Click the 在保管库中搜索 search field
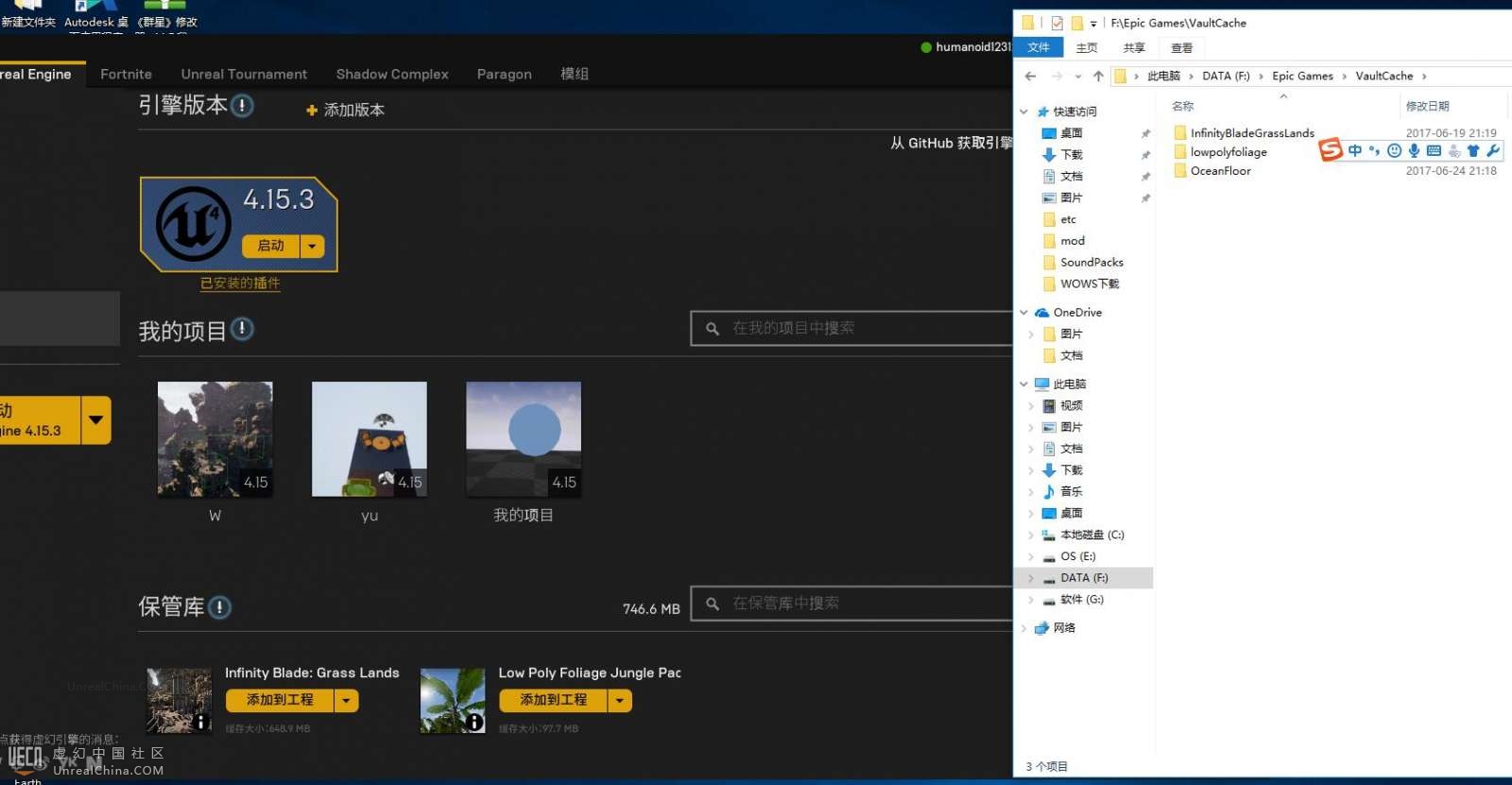Screen dimensions: 1512x785 [852, 604]
